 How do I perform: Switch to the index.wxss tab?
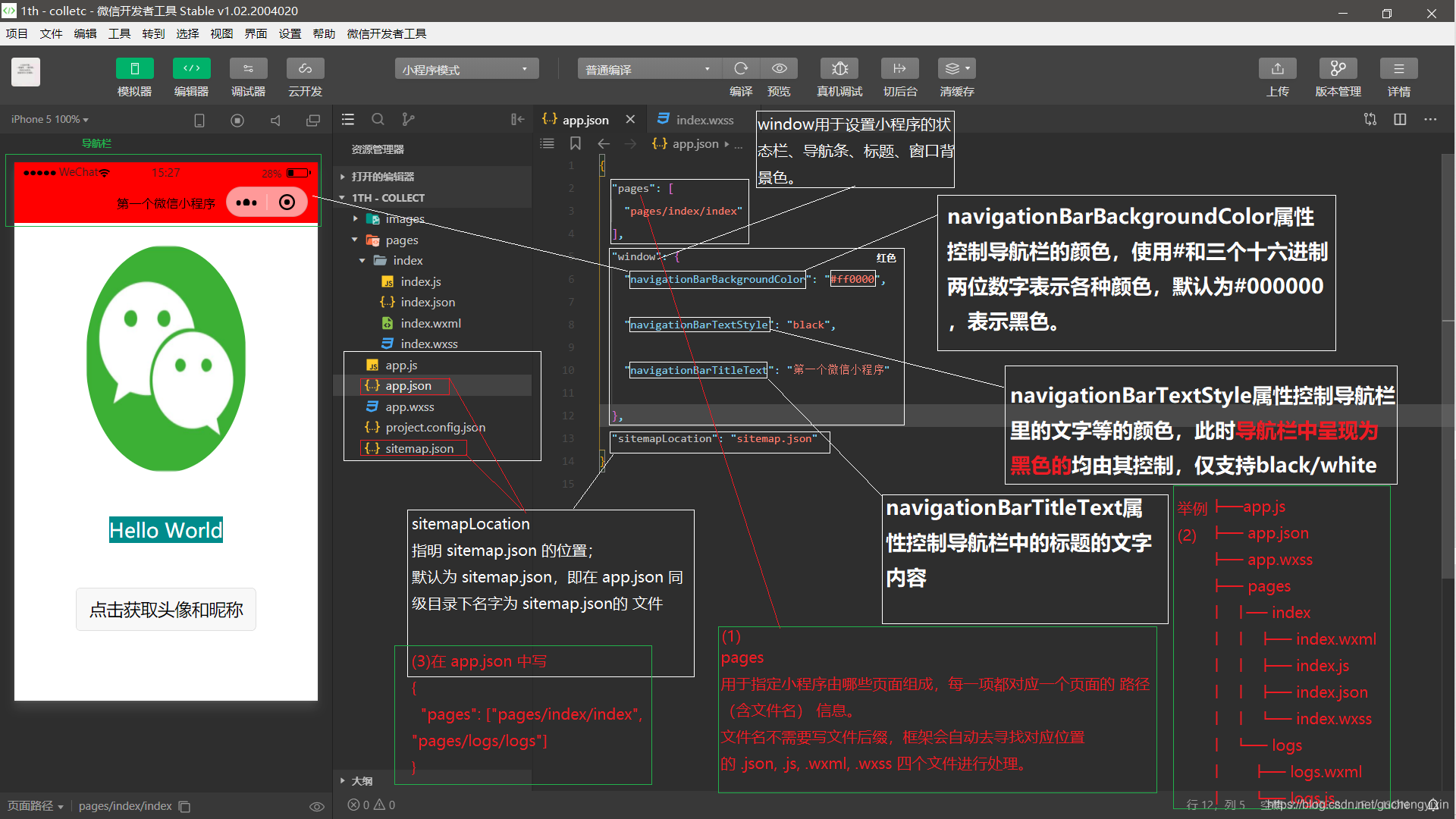pyautogui.click(x=695, y=120)
